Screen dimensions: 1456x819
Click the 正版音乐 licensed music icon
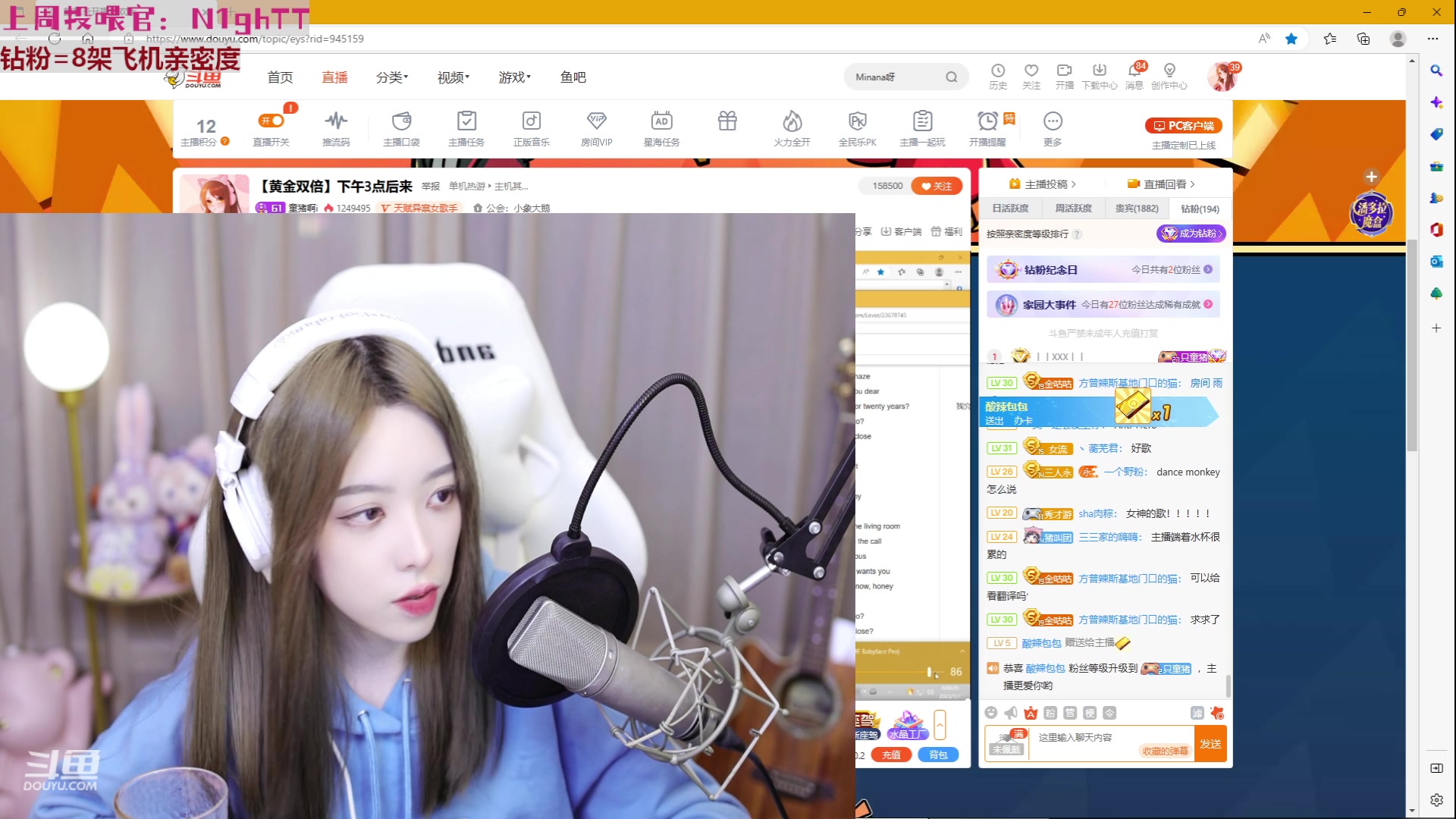pos(531,121)
